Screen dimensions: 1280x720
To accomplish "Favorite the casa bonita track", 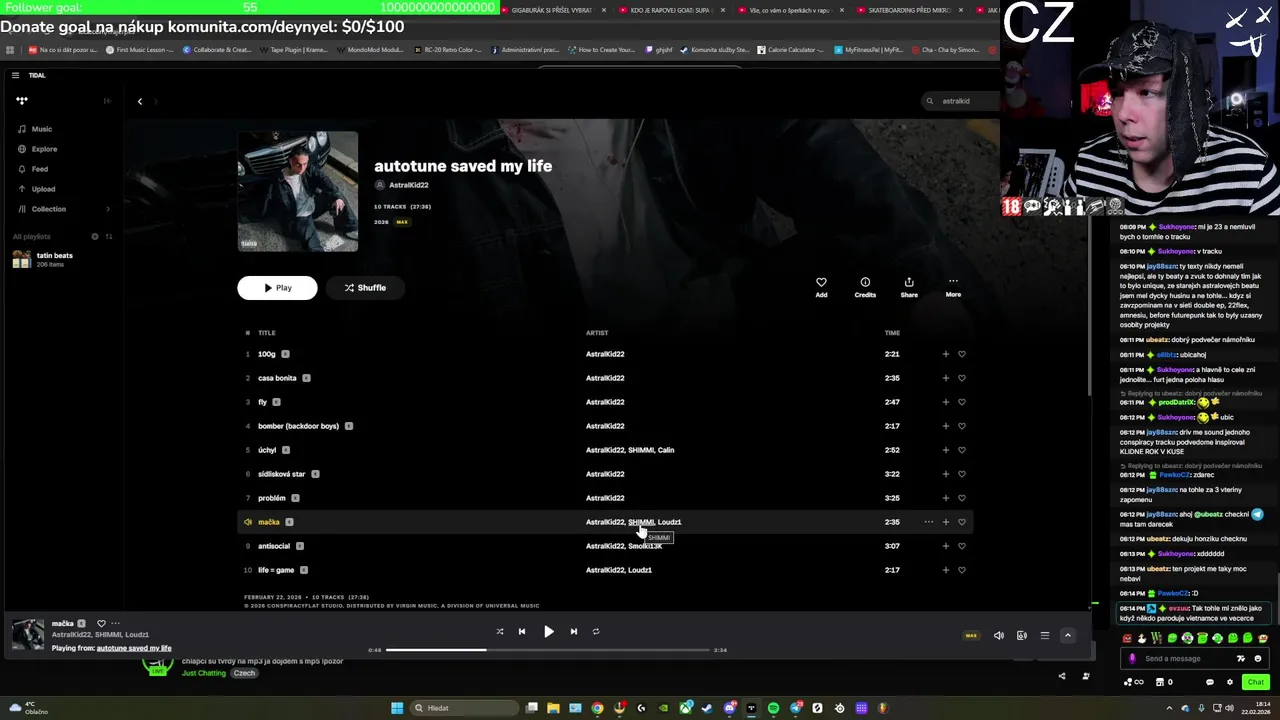I will pyautogui.click(x=962, y=378).
